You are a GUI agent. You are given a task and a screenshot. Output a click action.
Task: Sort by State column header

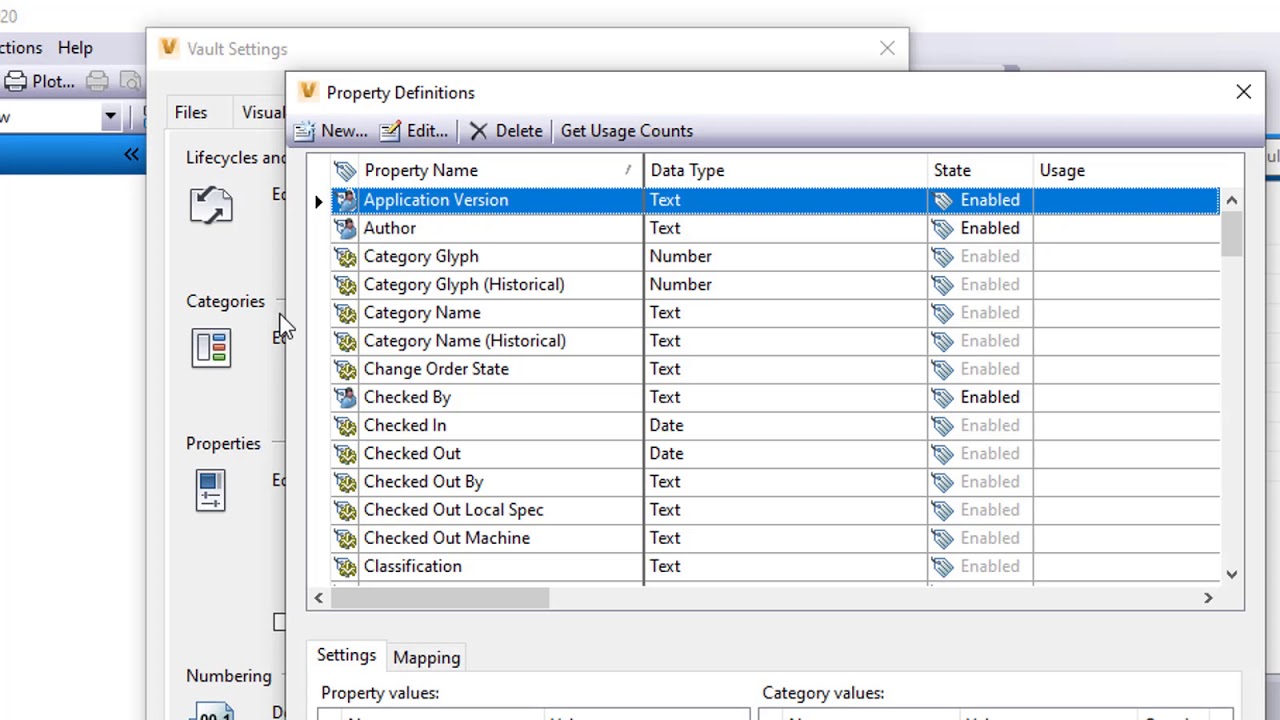(980, 171)
